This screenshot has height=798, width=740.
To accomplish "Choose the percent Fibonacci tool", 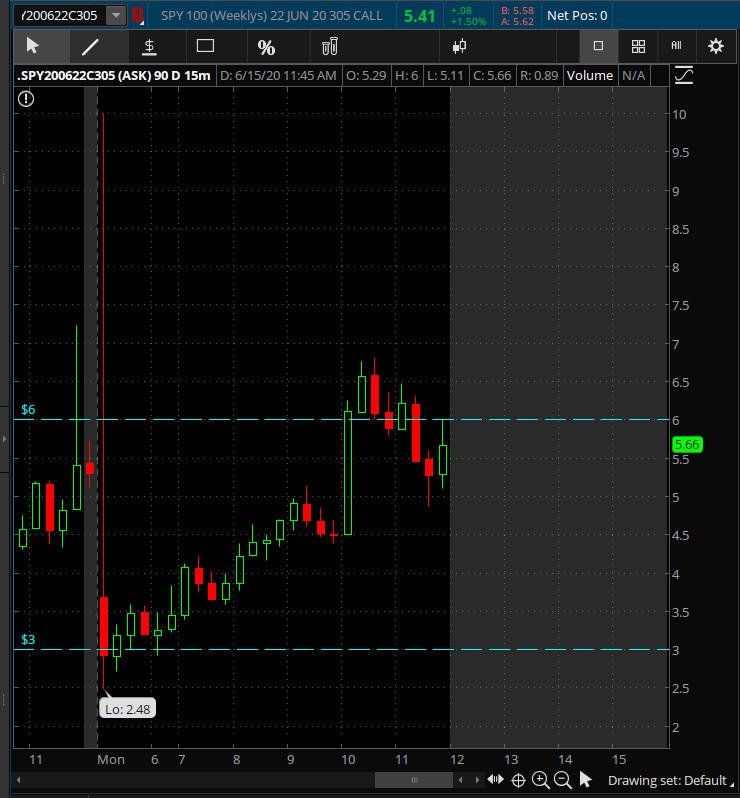I will point(266,47).
